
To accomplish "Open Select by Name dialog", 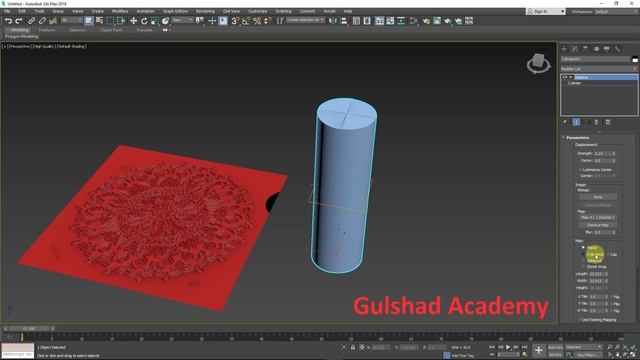I will [99, 21].
